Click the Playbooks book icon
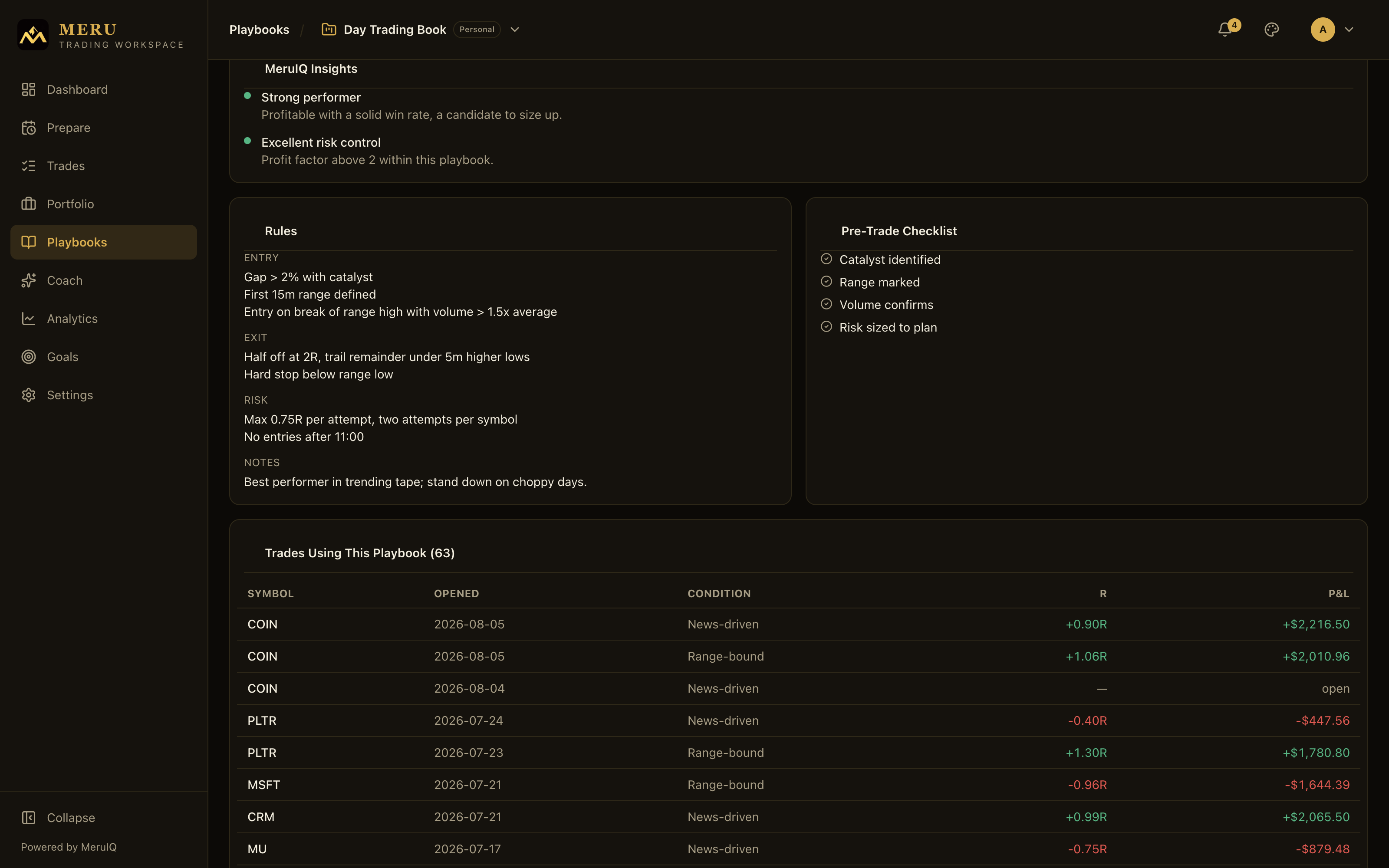This screenshot has height=868, width=1389. tap(29, 242)
